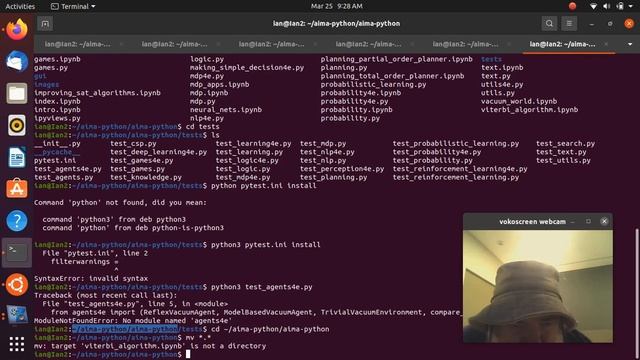Close the first terminal tab
640x360 pixels.
click(121, 44)
